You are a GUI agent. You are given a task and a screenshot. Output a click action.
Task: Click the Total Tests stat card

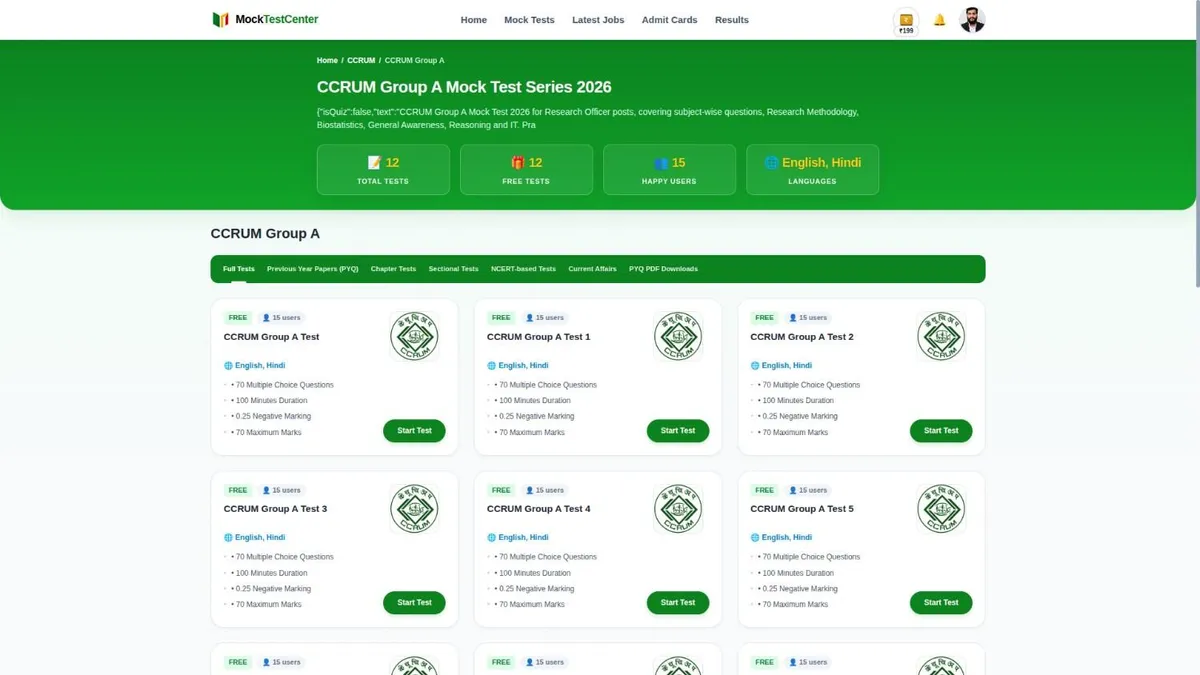coord(383,169)
